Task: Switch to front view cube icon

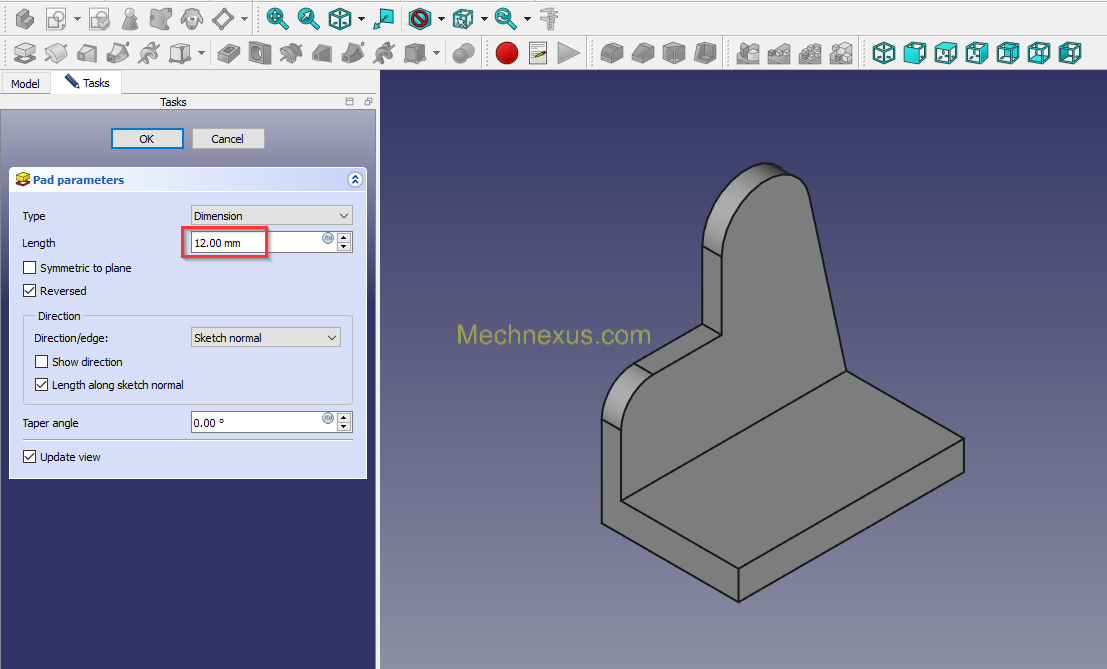Action: point(915,54)
